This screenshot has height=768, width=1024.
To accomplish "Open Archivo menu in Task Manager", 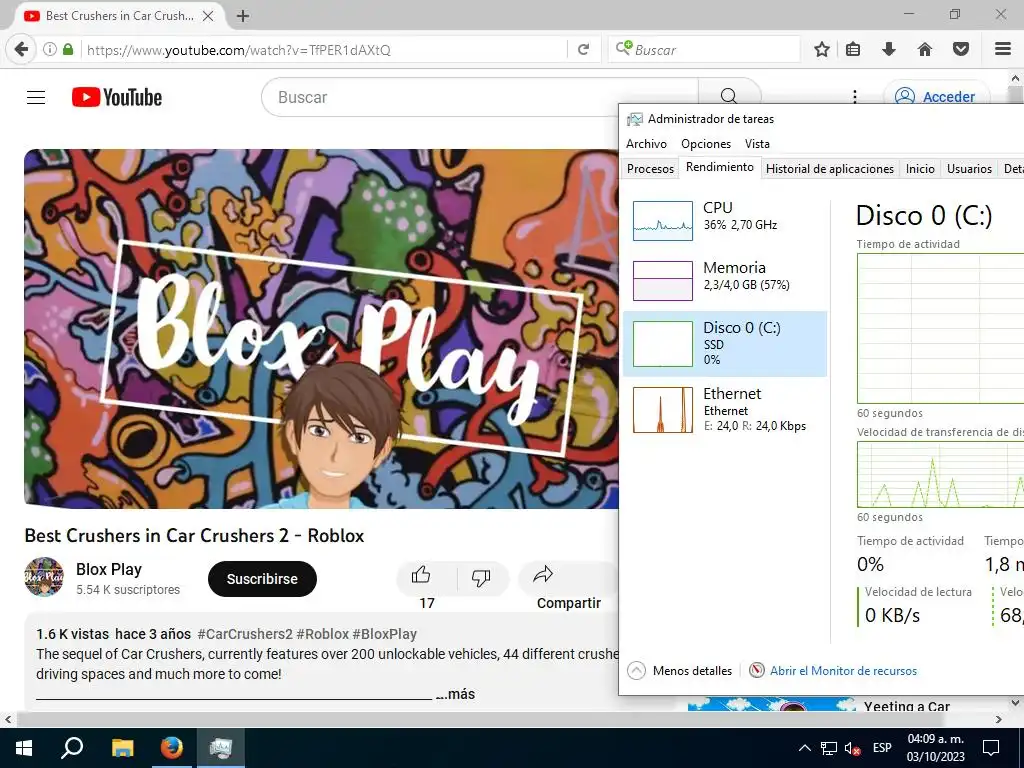I will pos(647,144).
